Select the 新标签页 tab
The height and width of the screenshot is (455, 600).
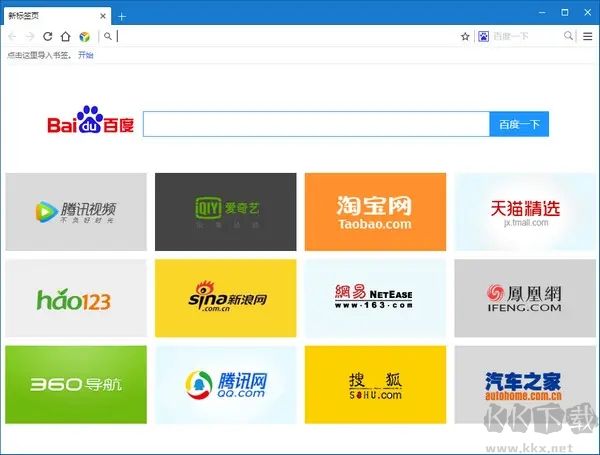[x=57, y=16]
